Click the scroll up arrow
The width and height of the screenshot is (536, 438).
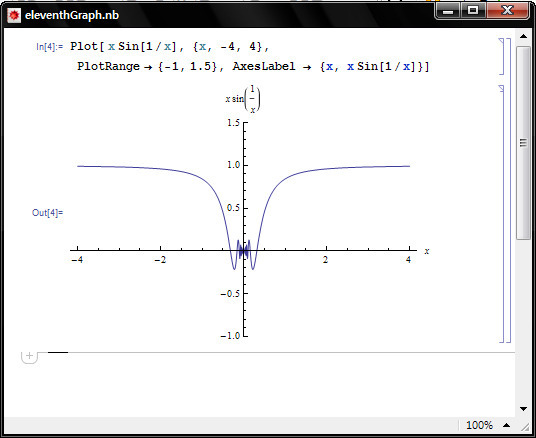(x=523, y=36)
